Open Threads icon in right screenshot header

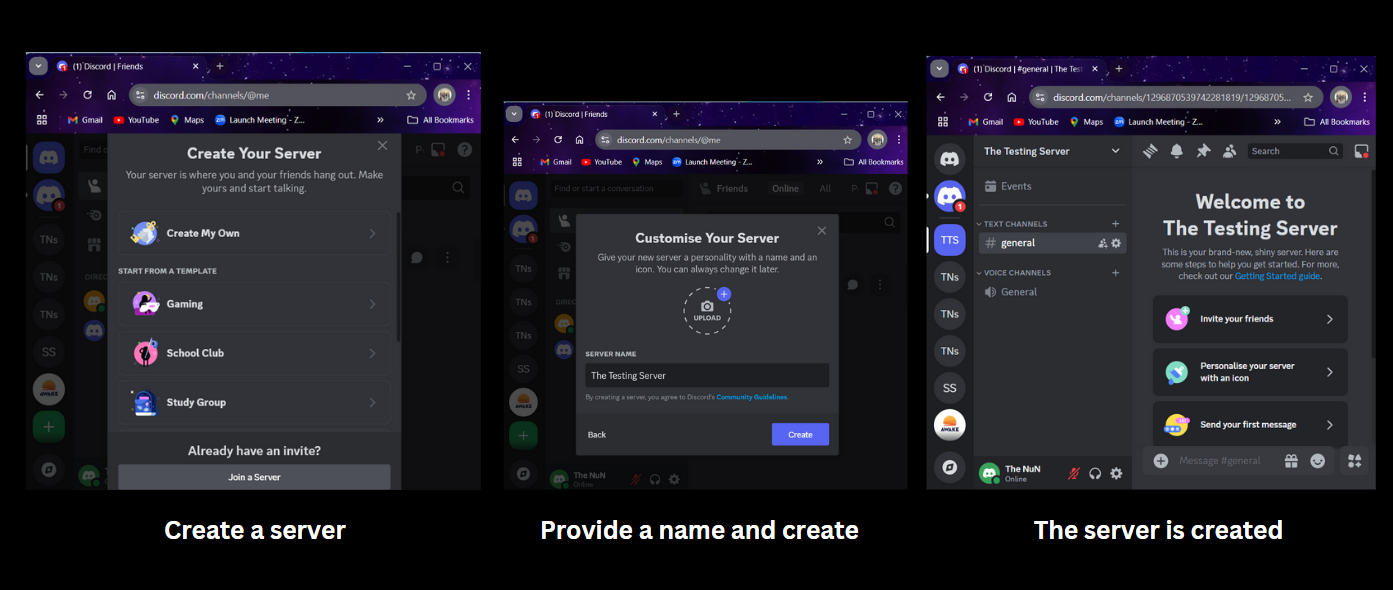tap(1150, 151)
